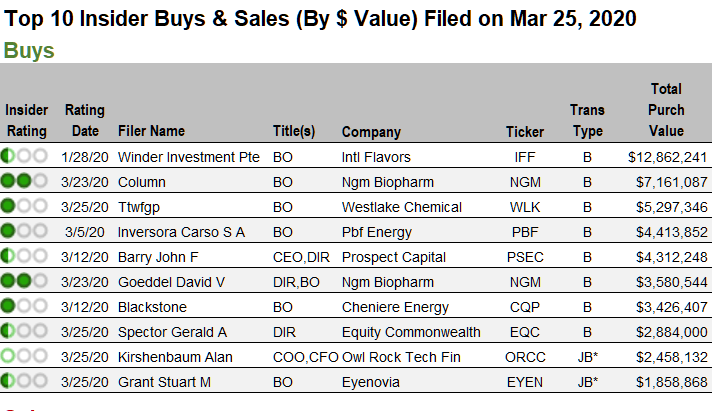Click the IFF ticker symbol
Screen dimensions: 712x411
(525, 157)
